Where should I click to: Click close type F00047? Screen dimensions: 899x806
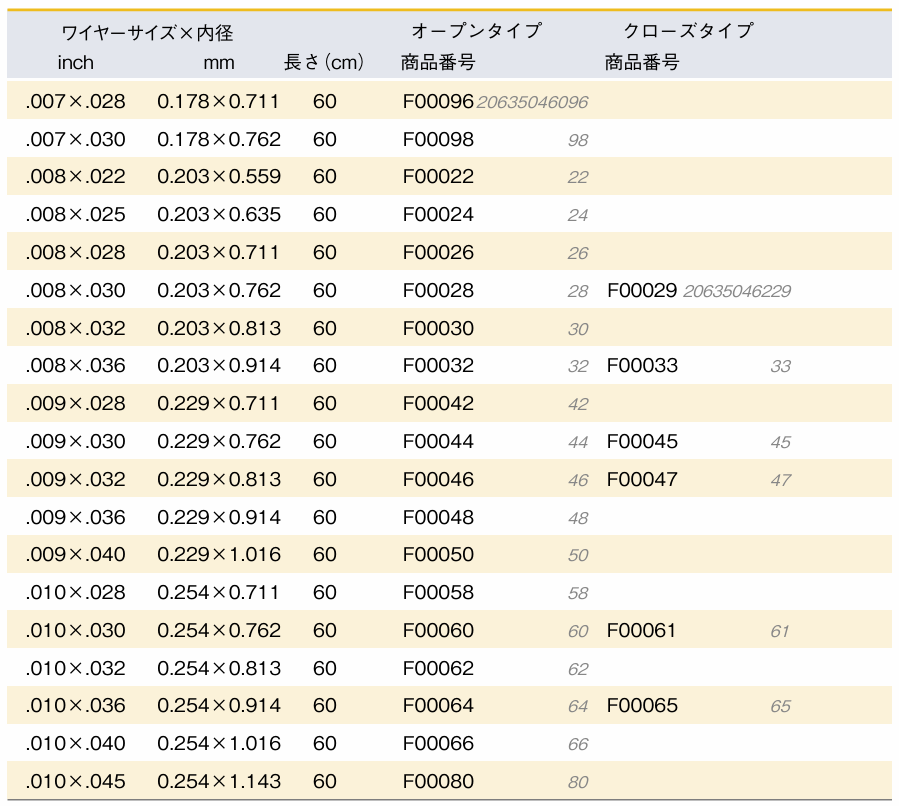[x=642, y=479]
